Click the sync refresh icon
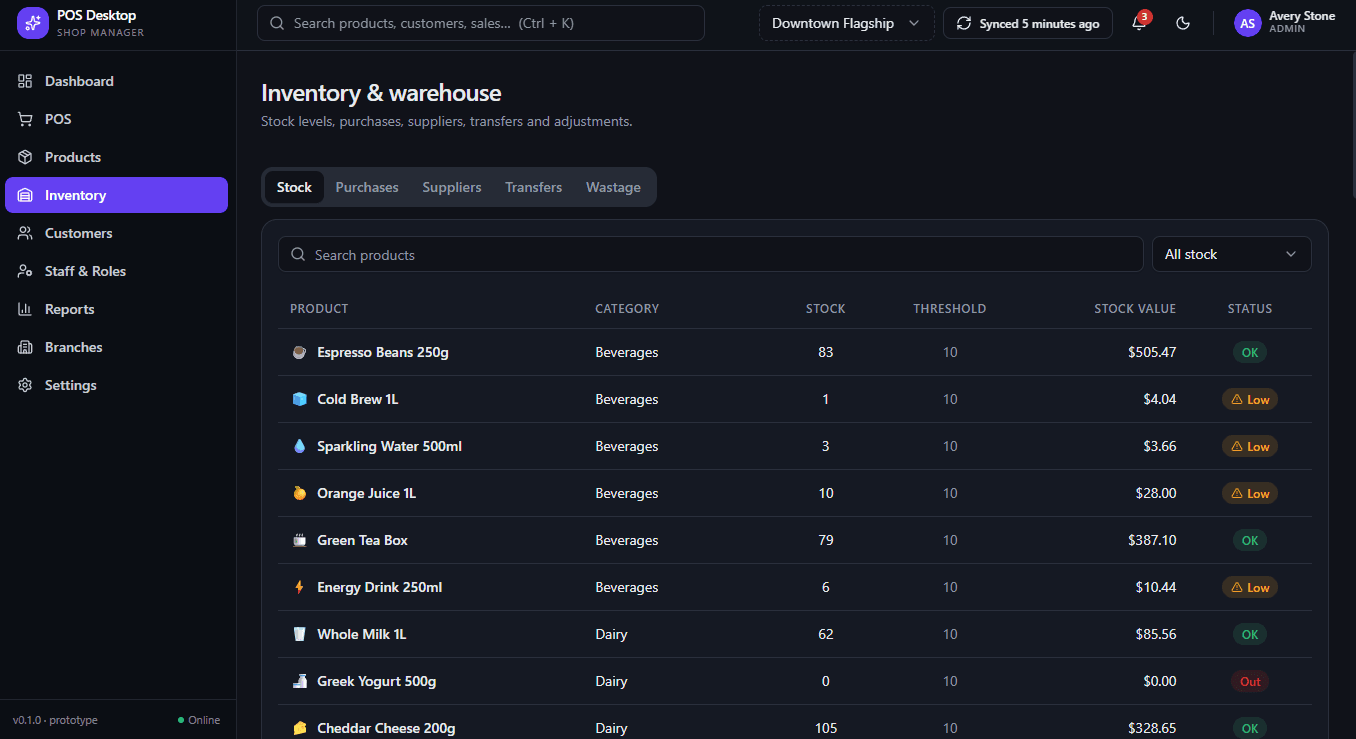 [x=964, y=23]
